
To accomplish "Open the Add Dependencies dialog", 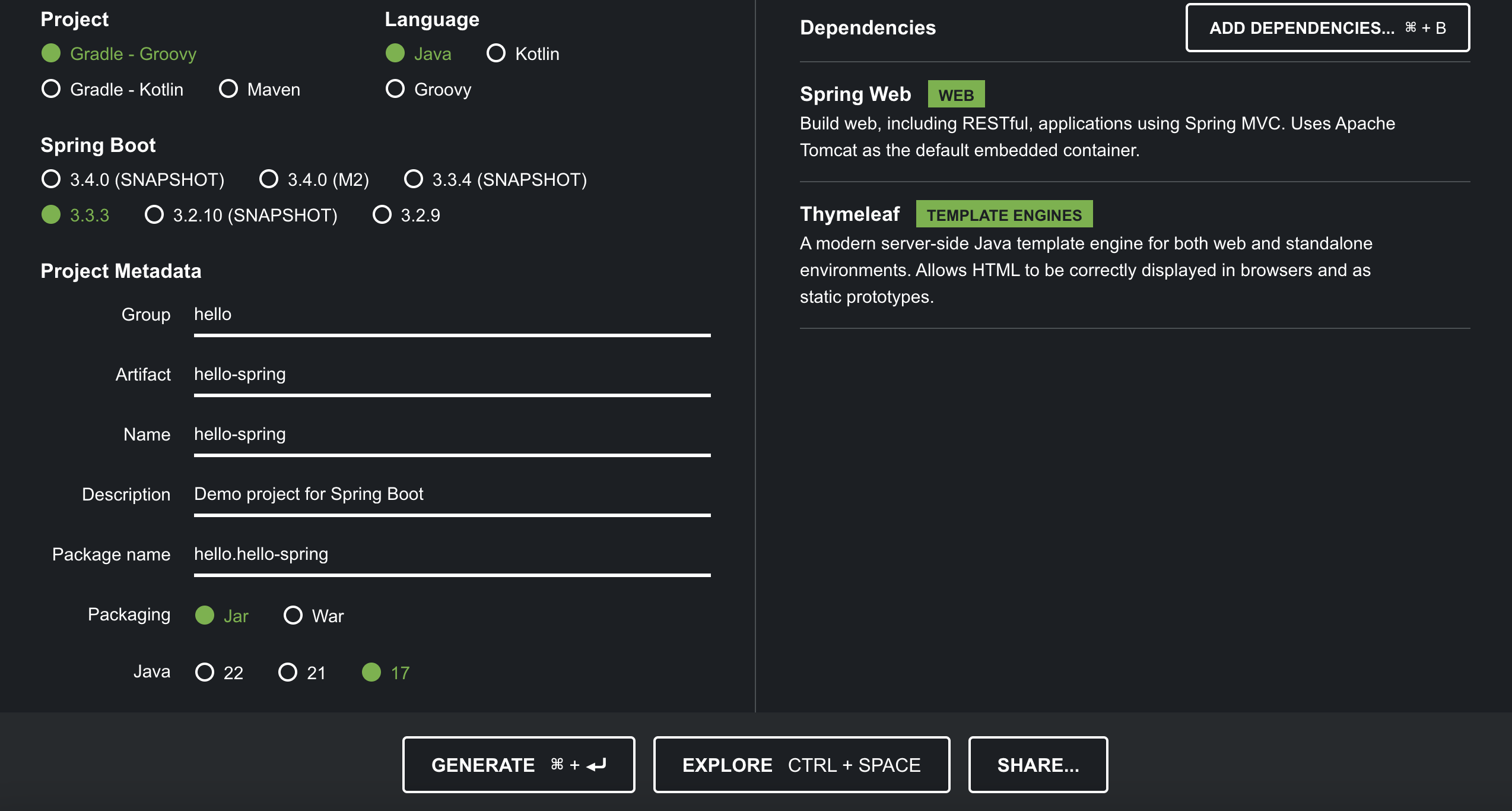I will pos(1327,28).
